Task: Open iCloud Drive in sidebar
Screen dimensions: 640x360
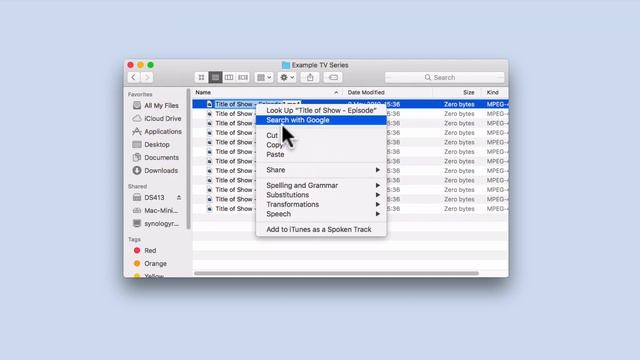Action: coord(157,118)
